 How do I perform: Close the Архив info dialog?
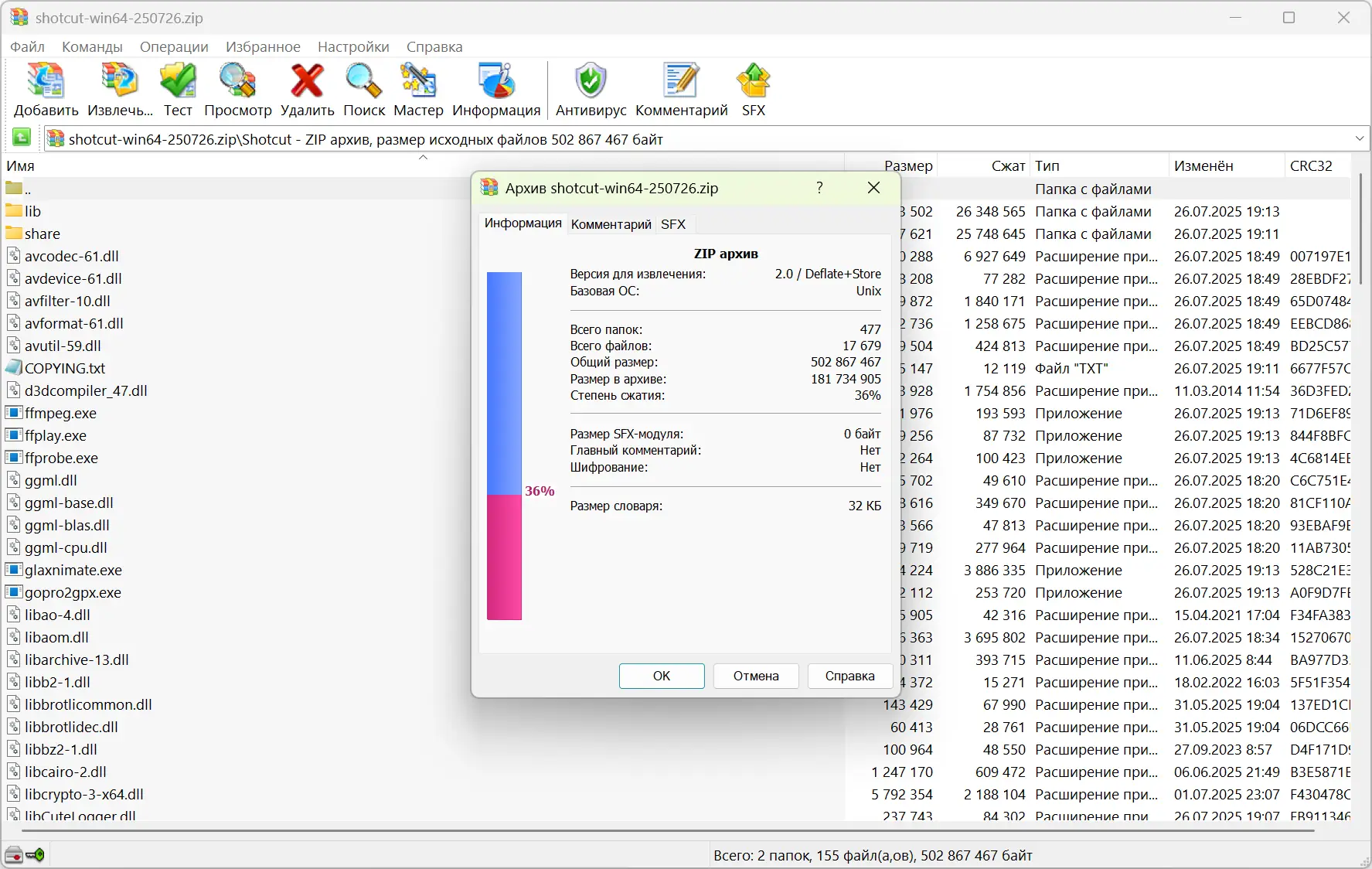pos(873,188)
